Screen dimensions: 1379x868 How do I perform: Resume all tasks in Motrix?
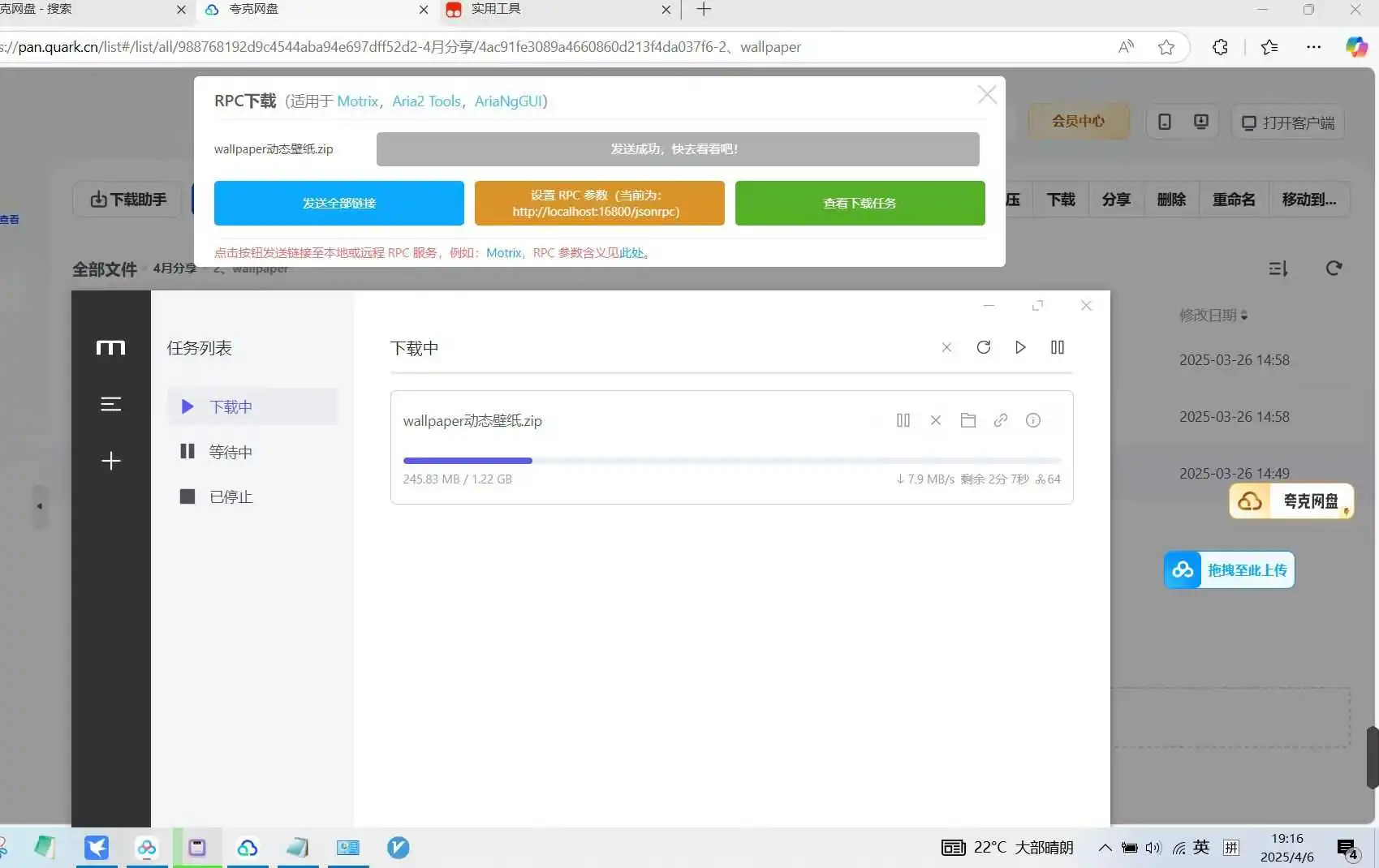pyautogui.click(x=1020, y=347)
